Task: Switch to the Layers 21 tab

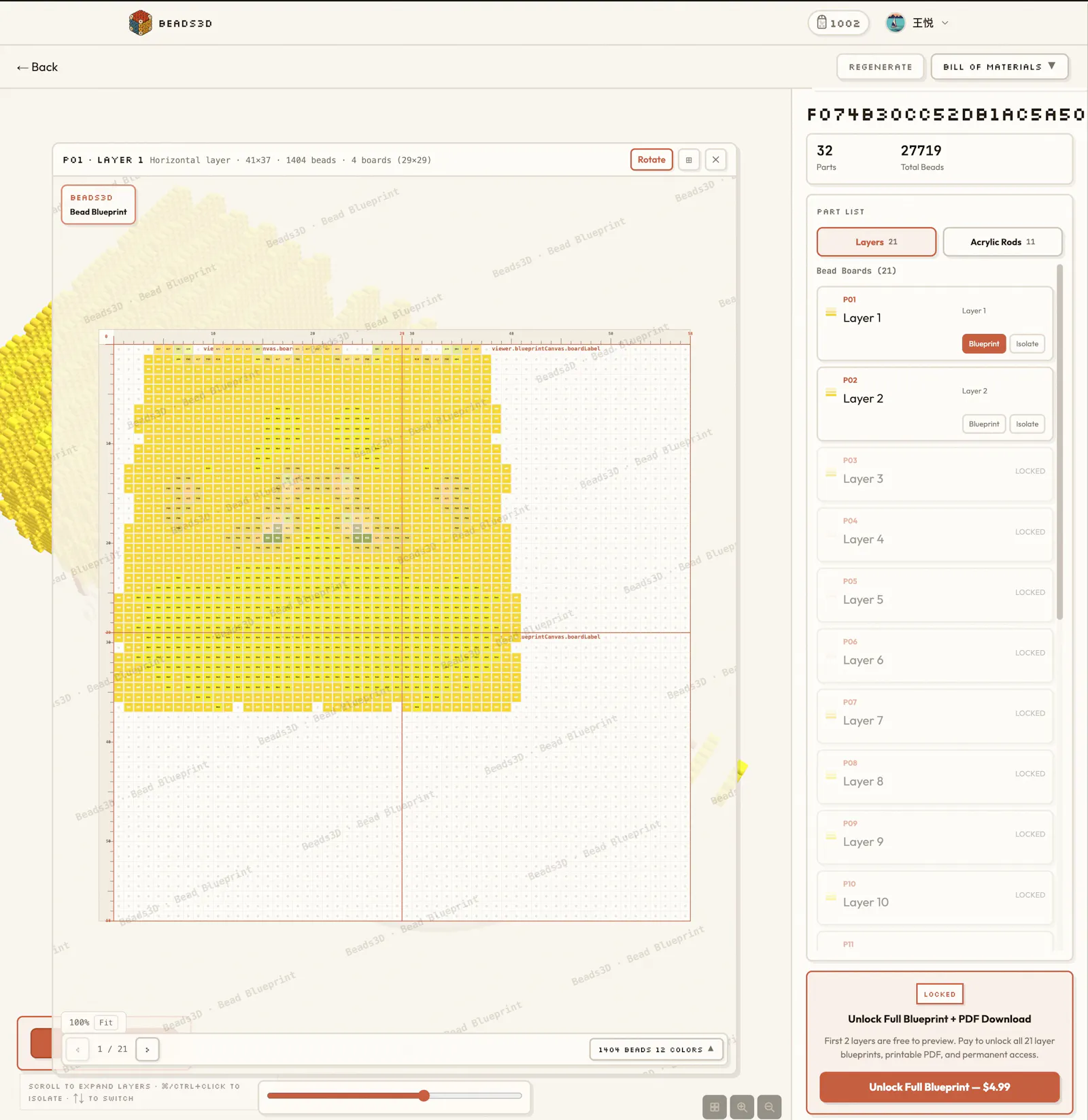Action: pos(876,242)
